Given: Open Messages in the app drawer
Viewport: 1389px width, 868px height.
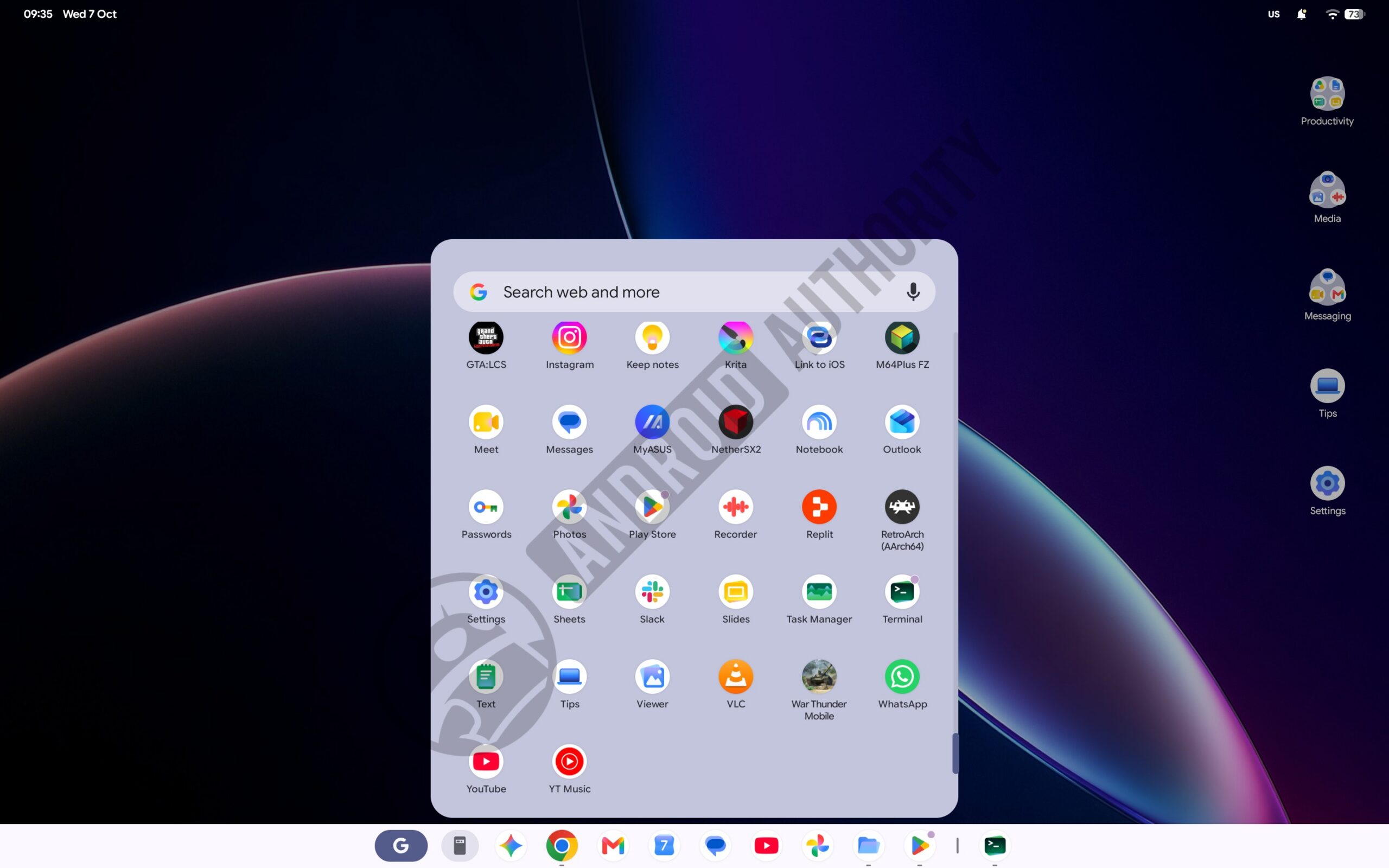Looking at the screenshot, I should click(569, 423).
